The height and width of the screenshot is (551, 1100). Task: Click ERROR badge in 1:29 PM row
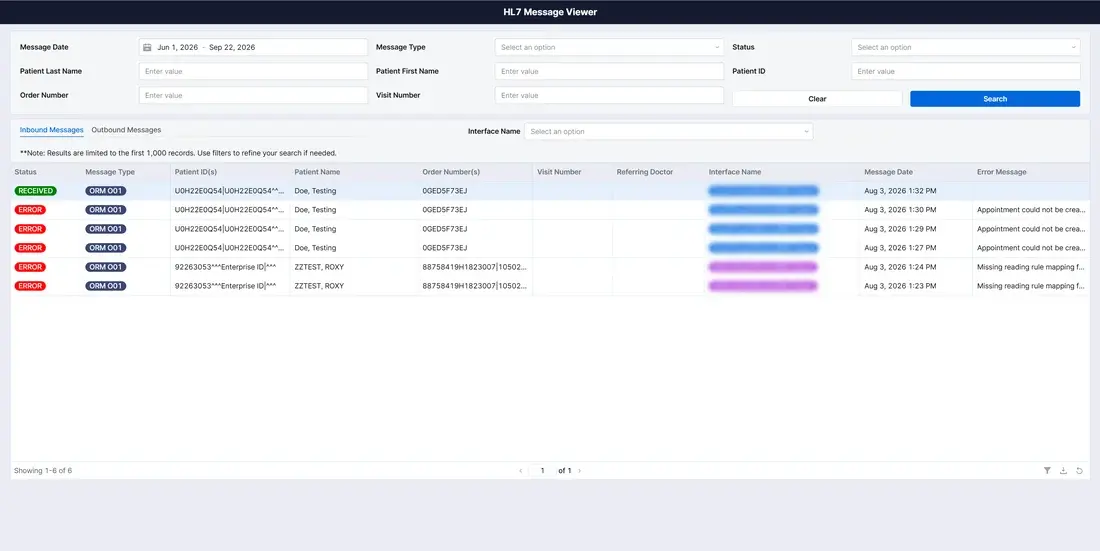tap(30, 229)
